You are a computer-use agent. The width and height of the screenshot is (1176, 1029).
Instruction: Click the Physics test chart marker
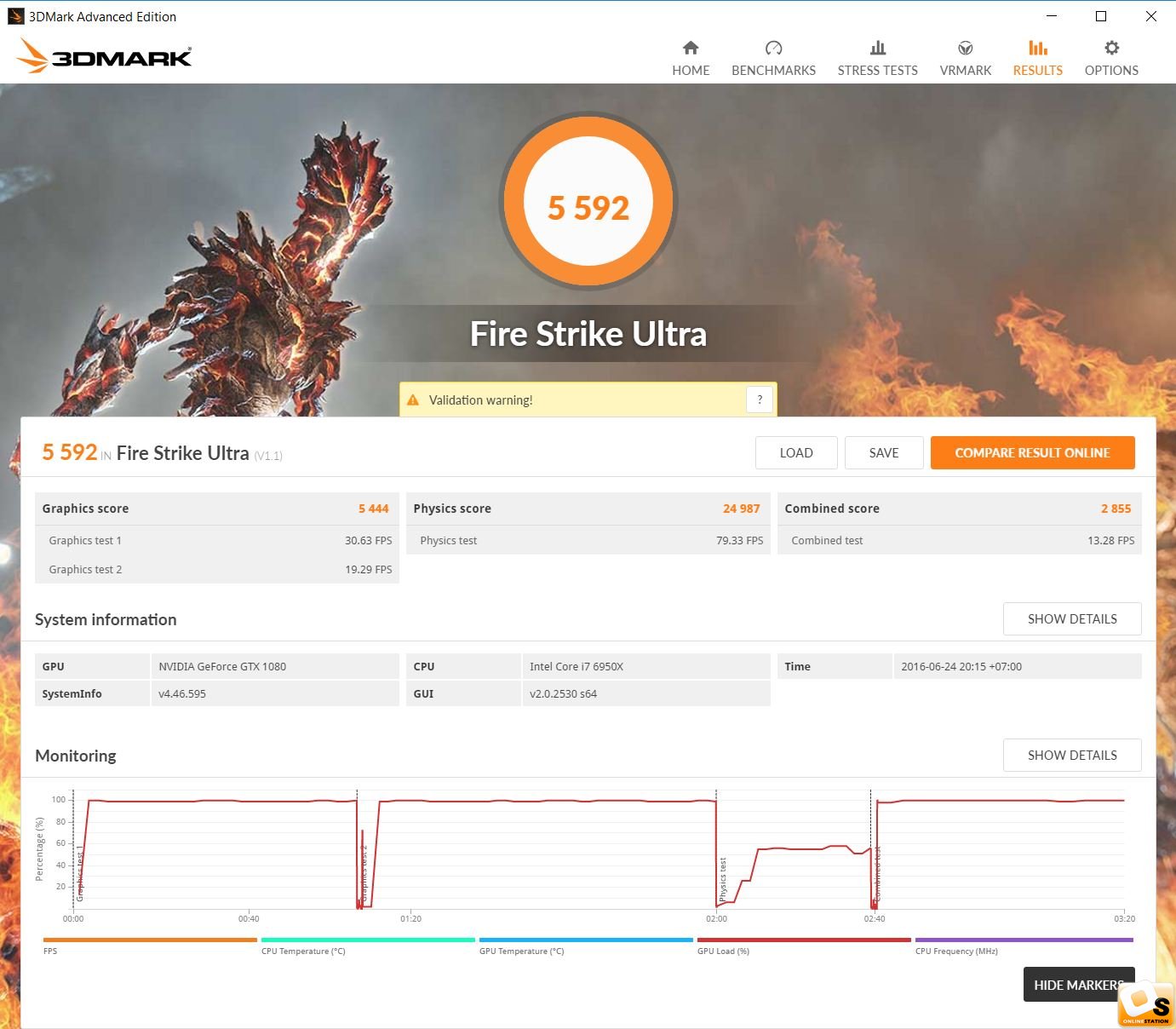click(x=723, y=879)
